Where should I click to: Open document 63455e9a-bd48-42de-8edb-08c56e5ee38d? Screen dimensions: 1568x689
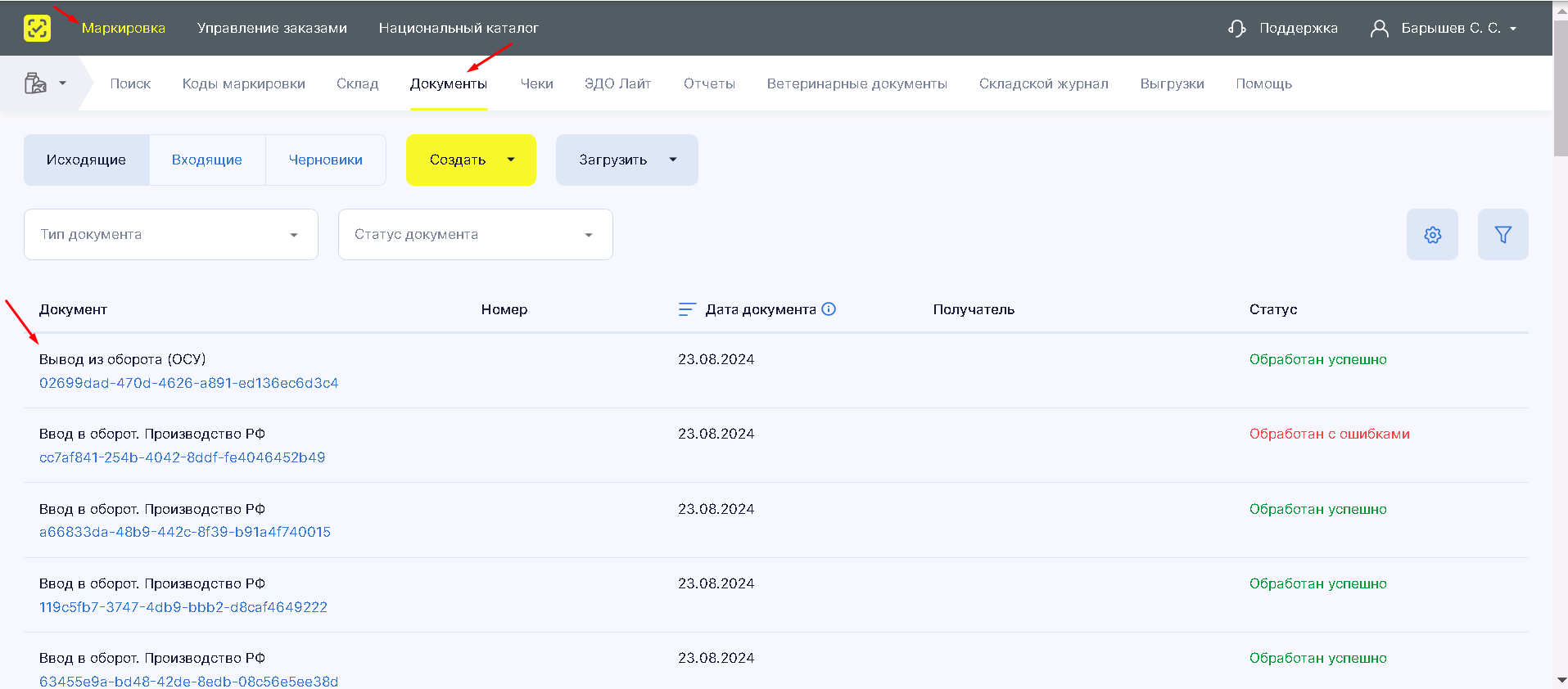(x=188, y=681)
